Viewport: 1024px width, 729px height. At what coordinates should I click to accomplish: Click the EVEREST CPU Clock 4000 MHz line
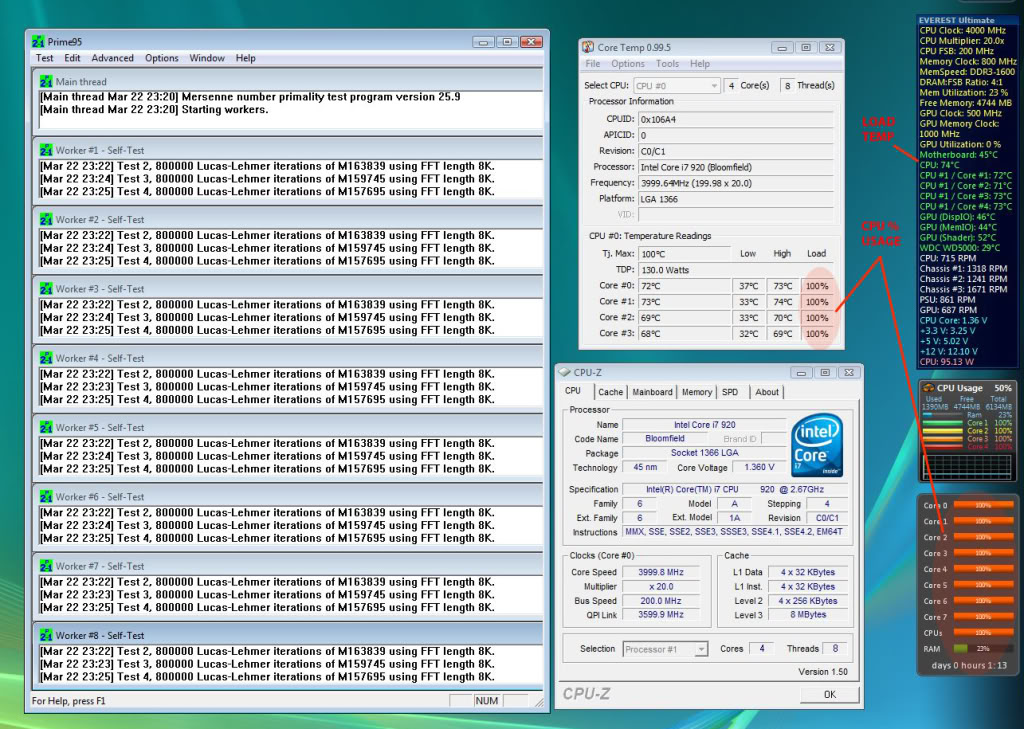[x=963, y=31]
